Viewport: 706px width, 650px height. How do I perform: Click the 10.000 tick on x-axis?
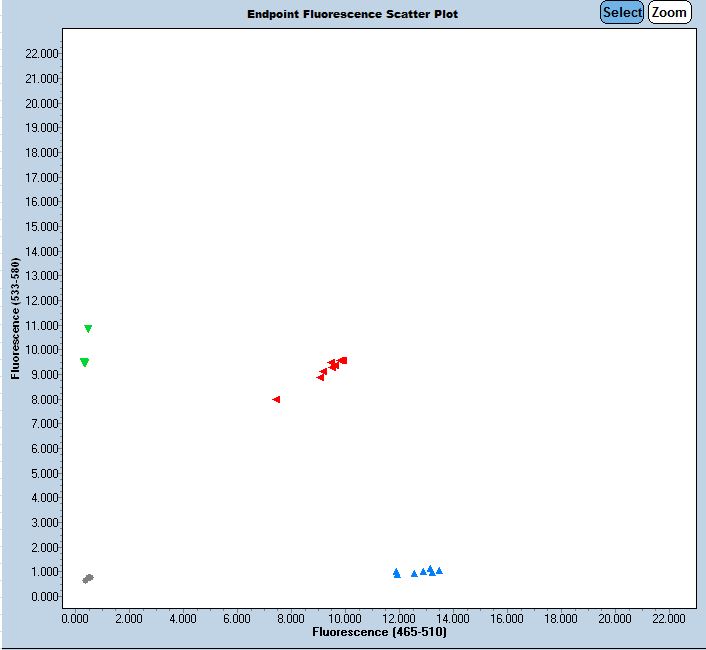345,619
